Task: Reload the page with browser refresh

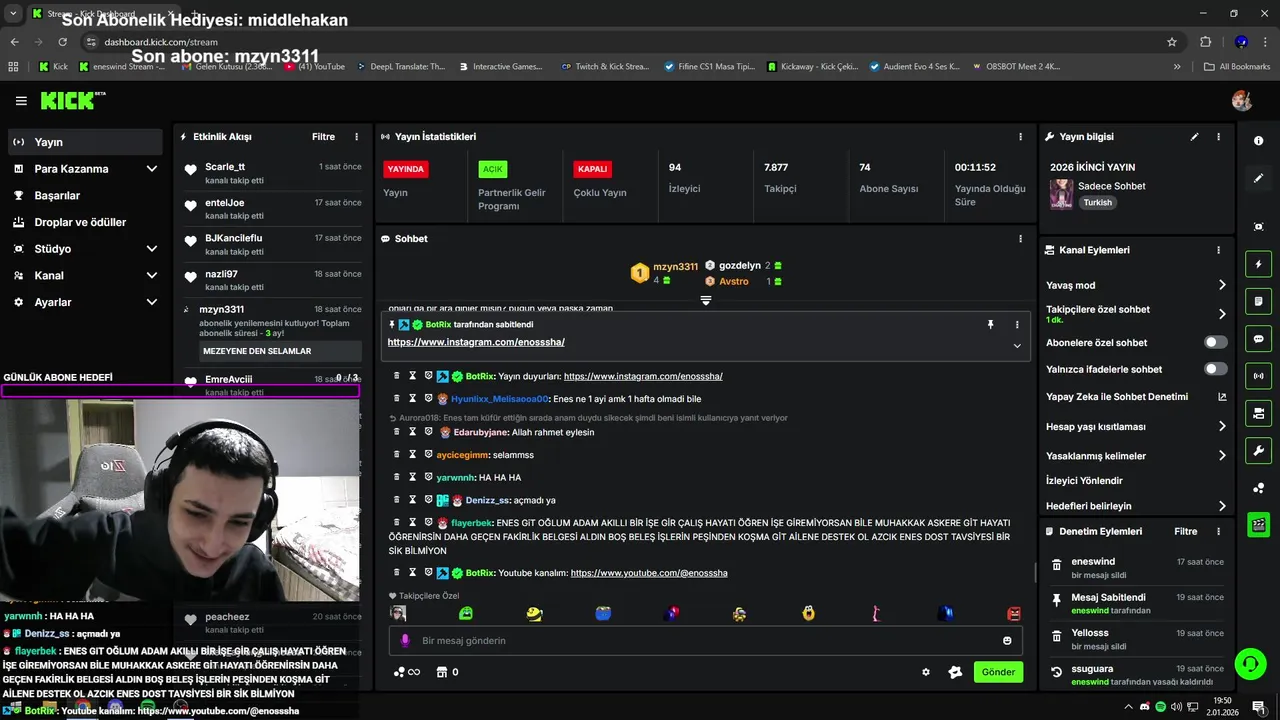Action: coord(63,42)
